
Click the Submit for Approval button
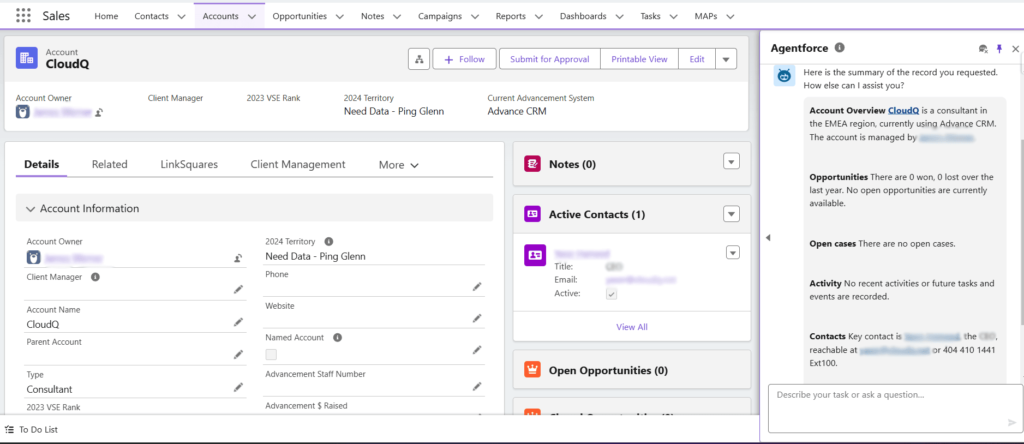coord(549,59)
